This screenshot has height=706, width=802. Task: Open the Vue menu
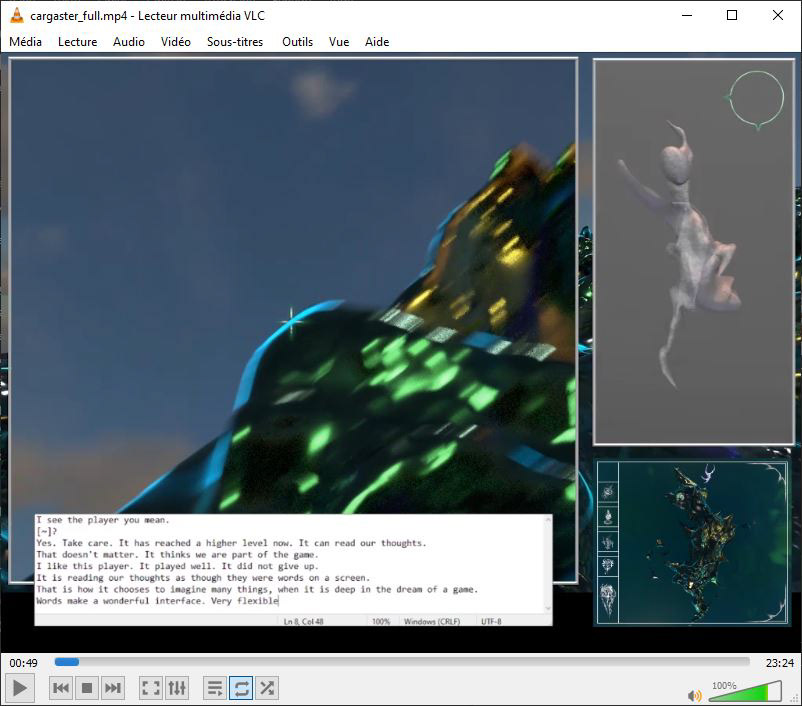pyautogui.click(x=339, y=42)
